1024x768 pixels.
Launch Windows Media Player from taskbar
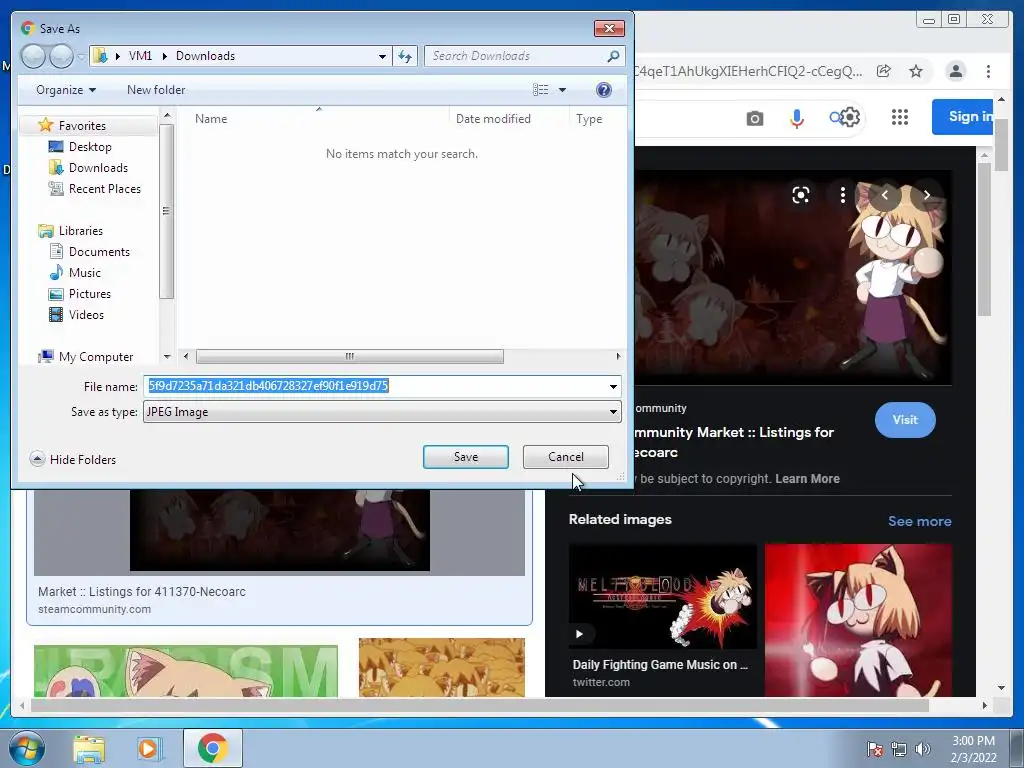[x=149, y=749]
